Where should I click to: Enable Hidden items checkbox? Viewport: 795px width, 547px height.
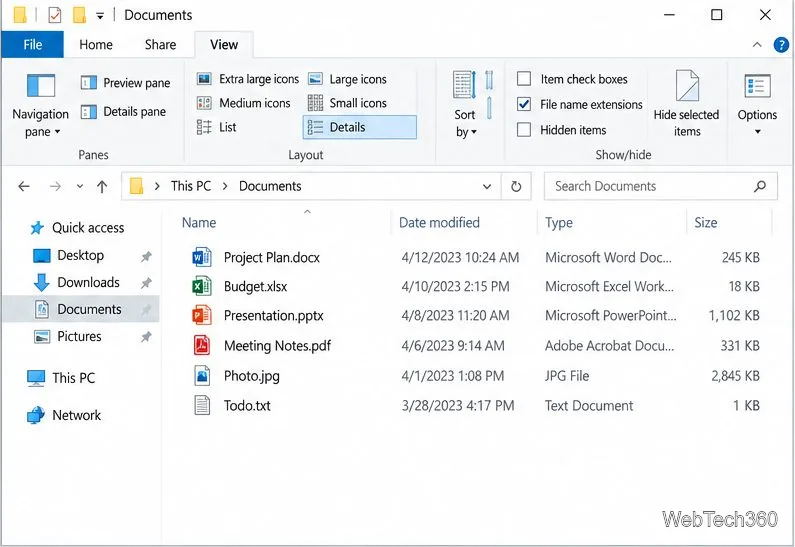(524, 130)
